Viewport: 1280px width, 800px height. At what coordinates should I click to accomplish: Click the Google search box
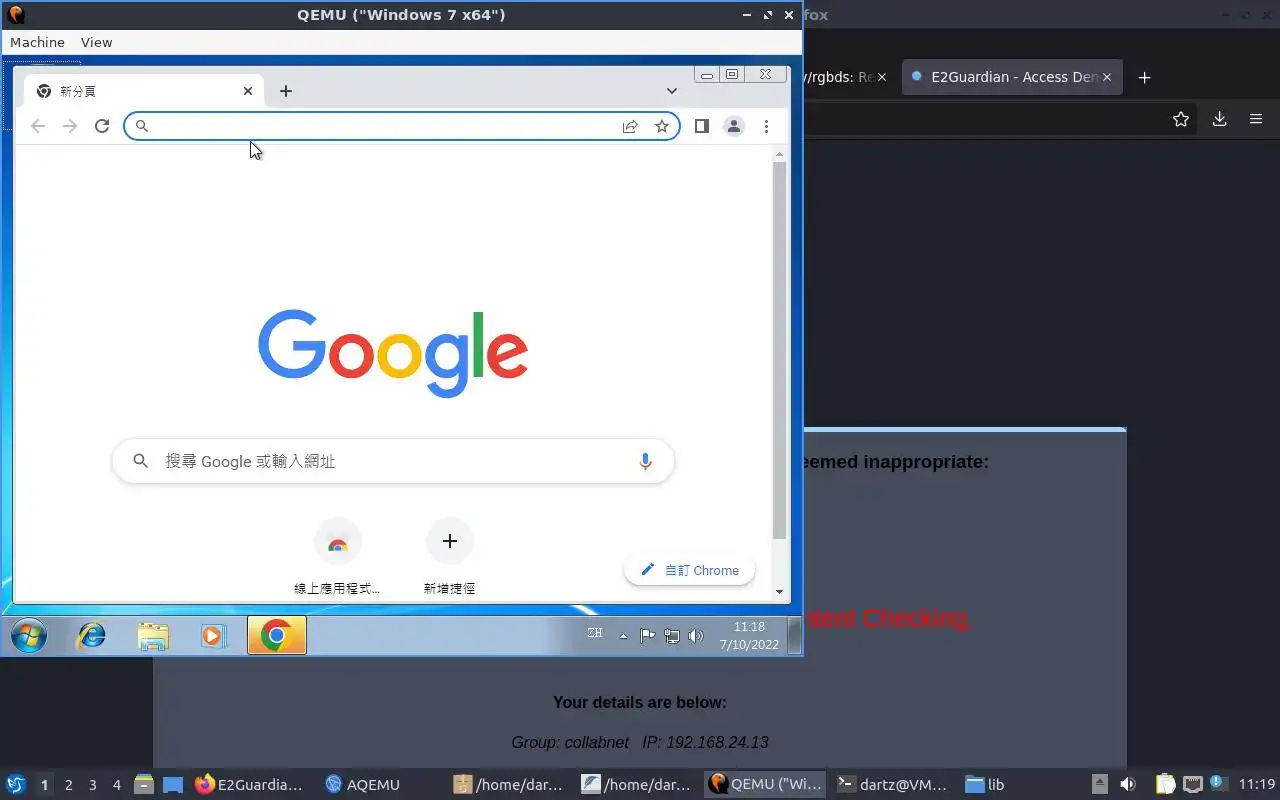(393, 461)
